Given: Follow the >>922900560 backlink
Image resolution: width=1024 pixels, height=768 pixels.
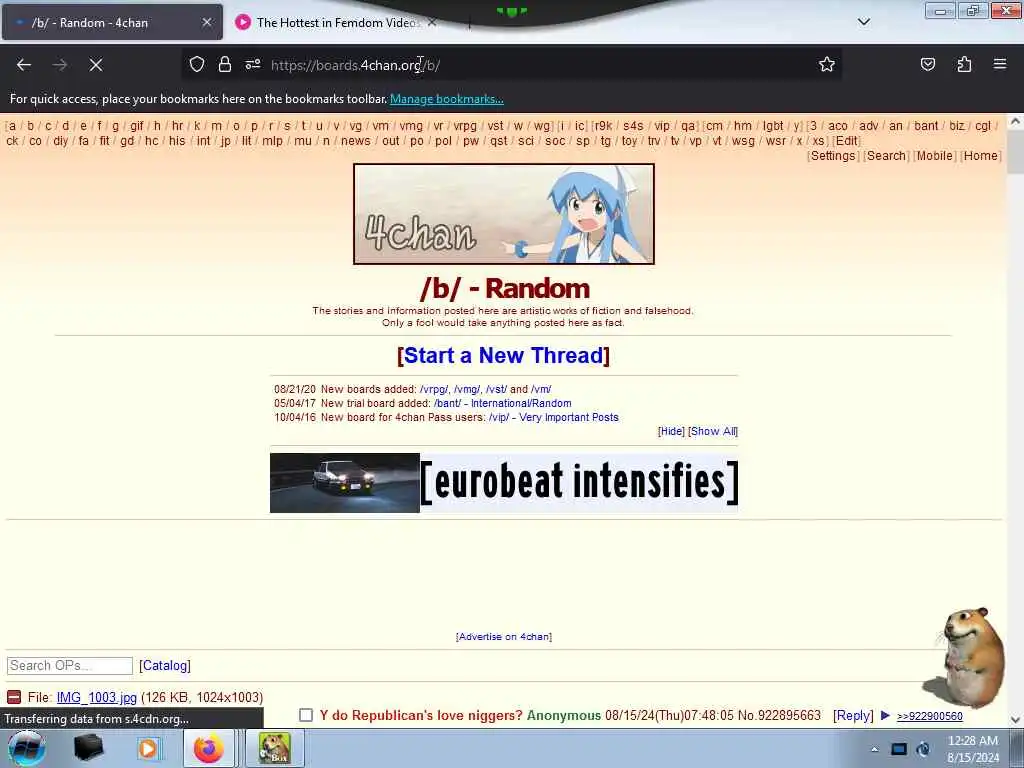Looking at the screenshot, I should [929, 716].
